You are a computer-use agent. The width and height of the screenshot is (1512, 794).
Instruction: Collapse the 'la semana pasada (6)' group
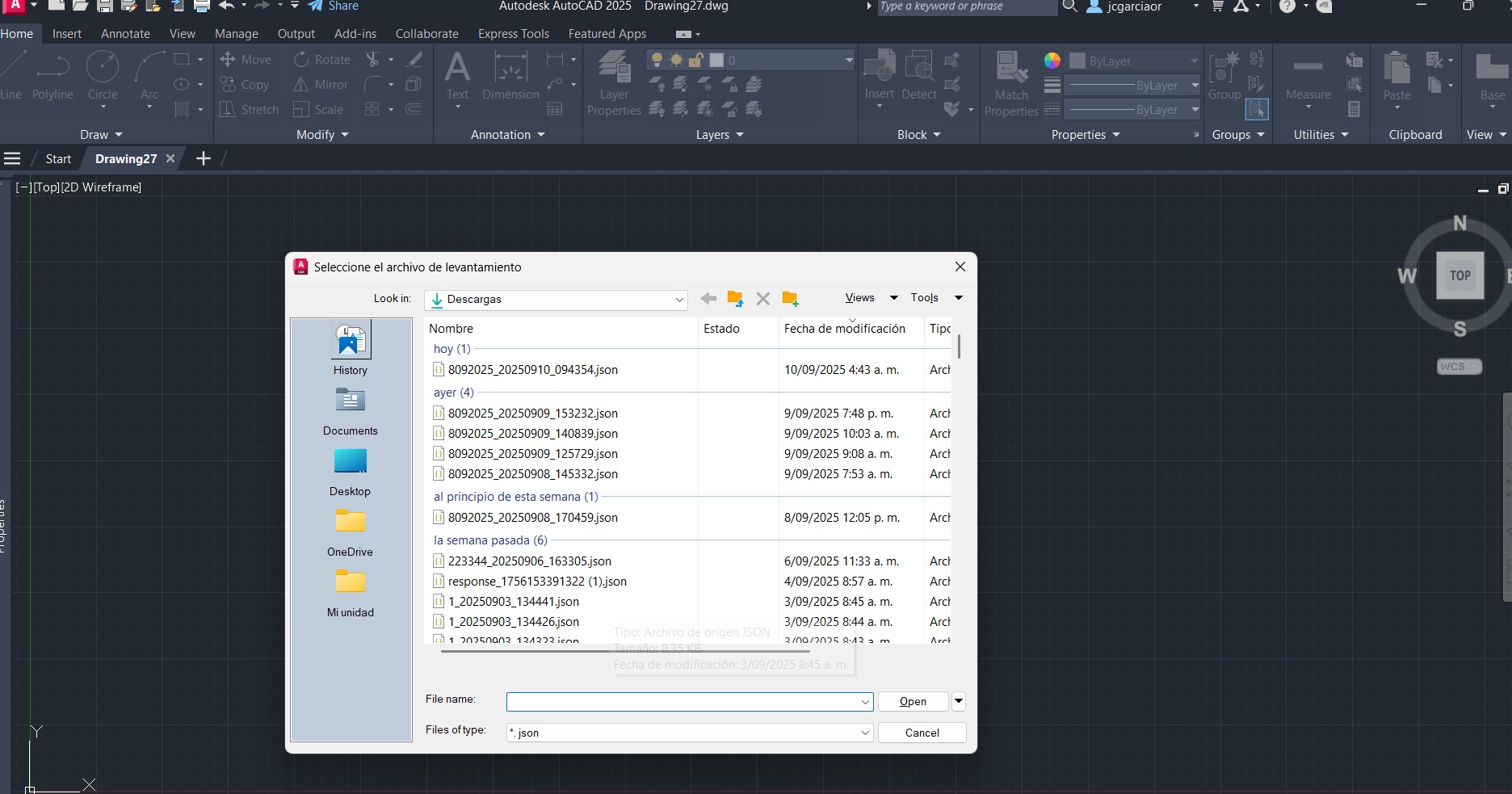(x=489, y=540)
